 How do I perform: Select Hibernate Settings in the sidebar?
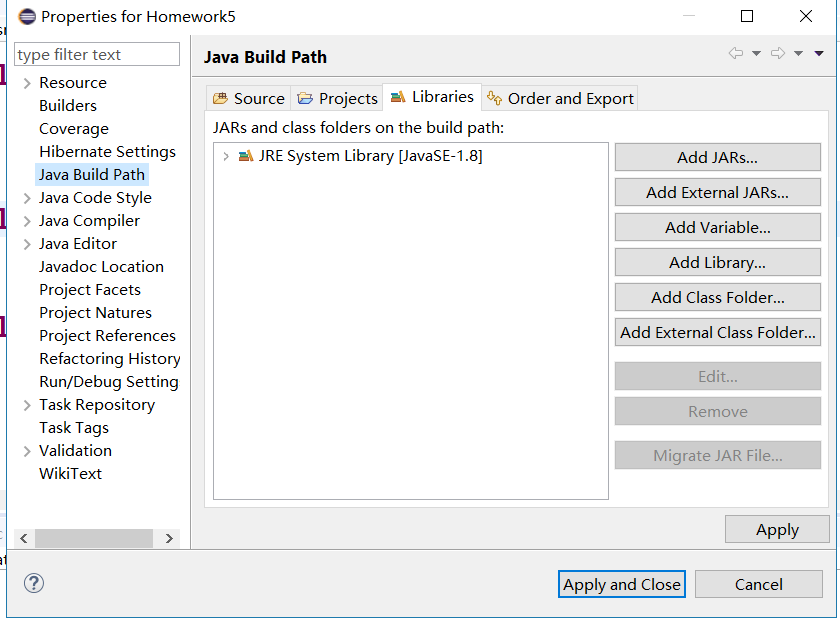[x=107, y=152]
